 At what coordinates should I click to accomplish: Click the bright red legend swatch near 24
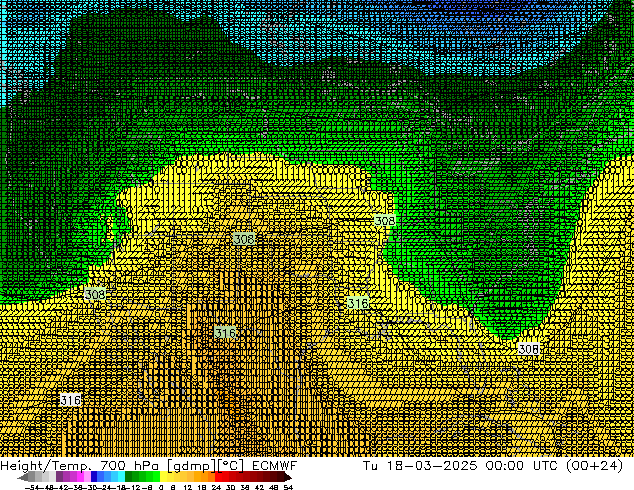pos(218,477)
